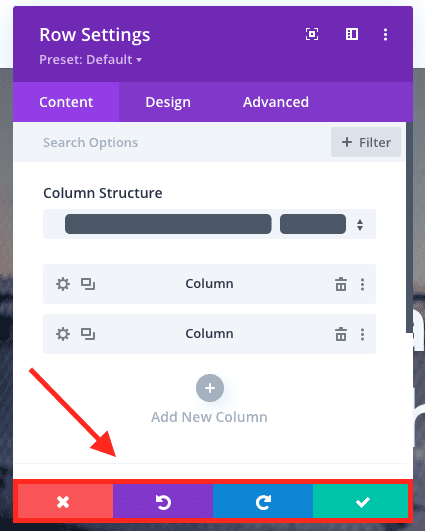
Task: Delete the first Column with trash icon
Action: point(341,284)
